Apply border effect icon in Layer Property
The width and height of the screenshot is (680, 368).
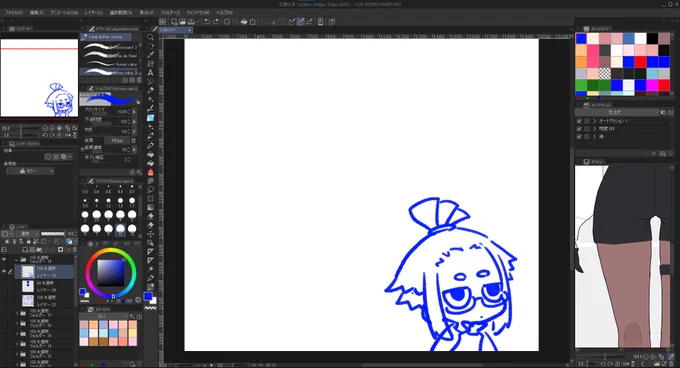click(48, 156)
